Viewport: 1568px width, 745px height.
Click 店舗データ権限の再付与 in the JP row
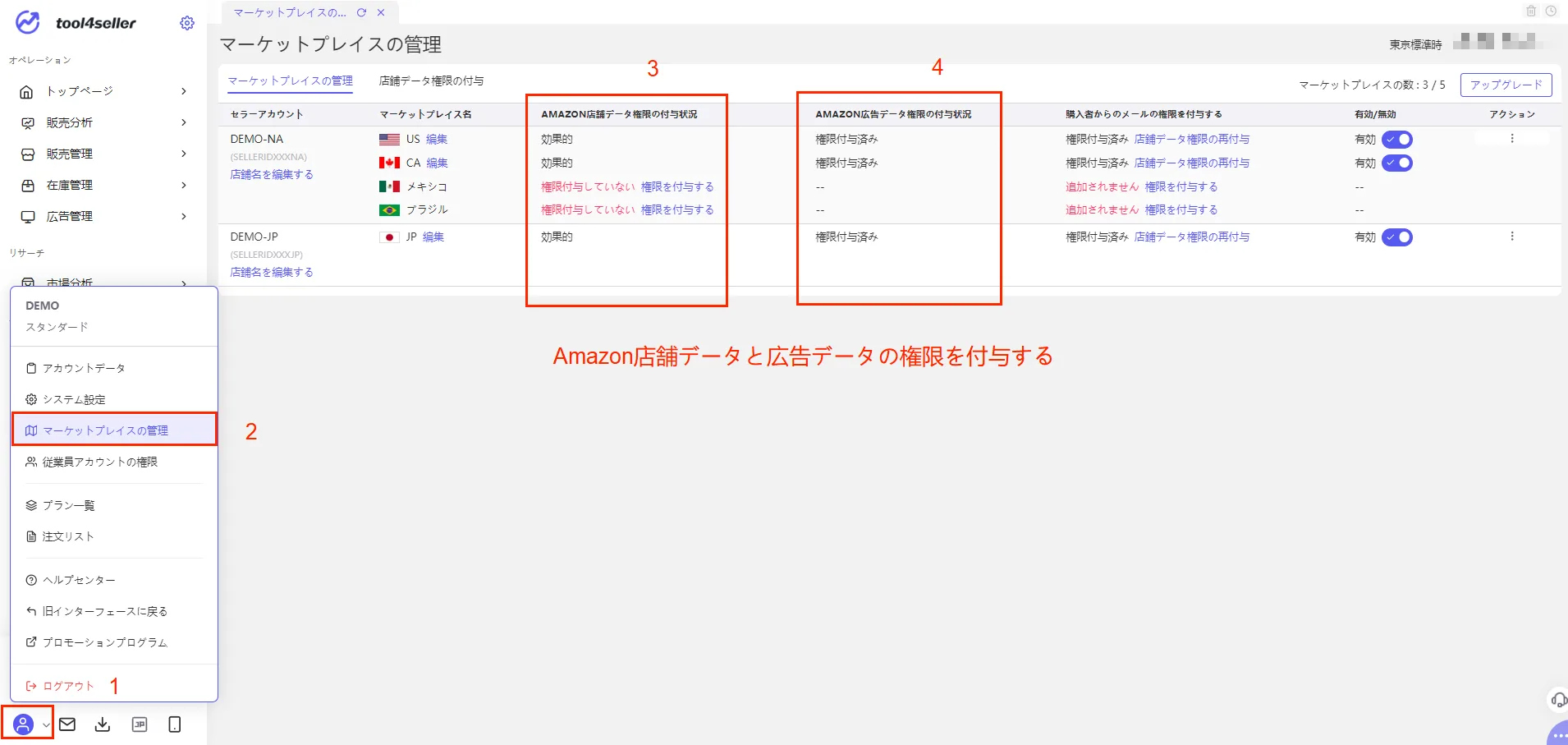[1192, 237]
